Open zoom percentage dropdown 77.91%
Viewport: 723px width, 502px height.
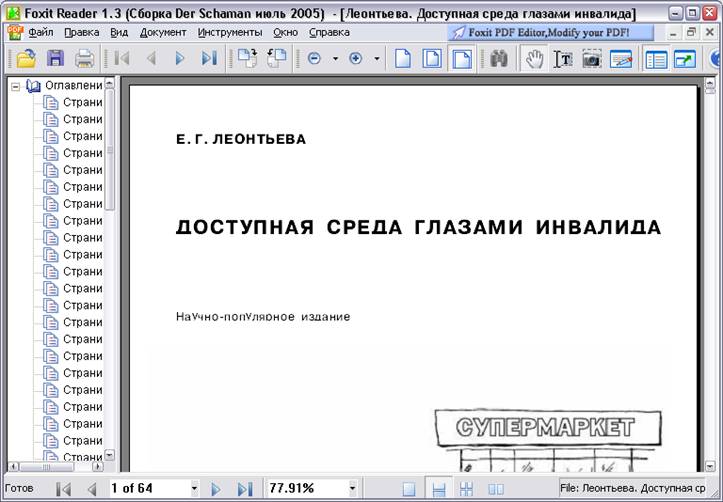pyautogui.click(x=352, y=488)
